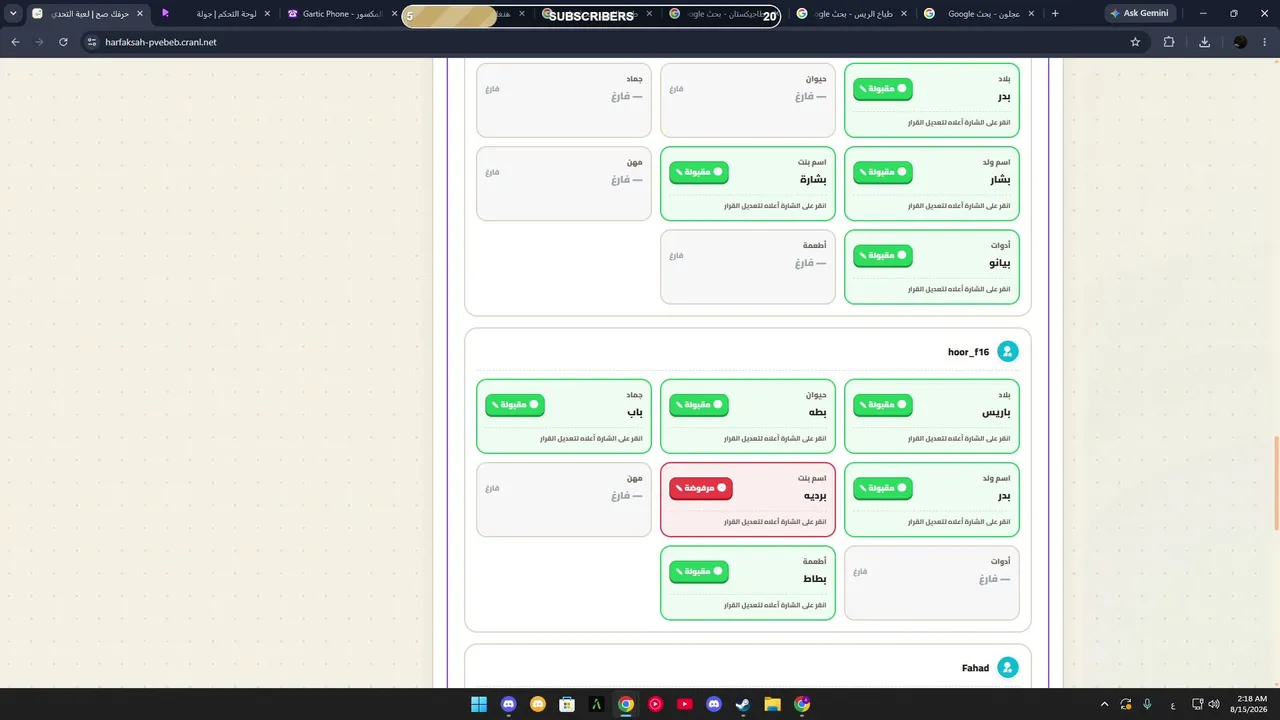This screenshot has height=720, width=1280.
Task: Click the player name Fahad
Action: 975,668
